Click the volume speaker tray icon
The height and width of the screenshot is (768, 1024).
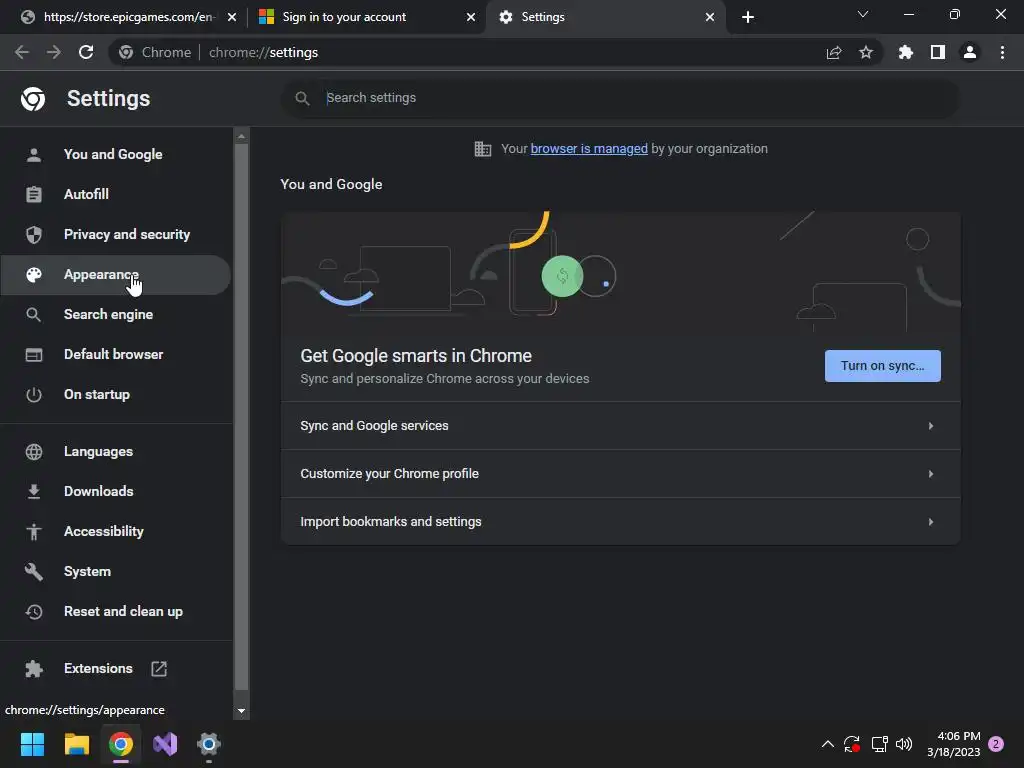(x=904, y=744)
